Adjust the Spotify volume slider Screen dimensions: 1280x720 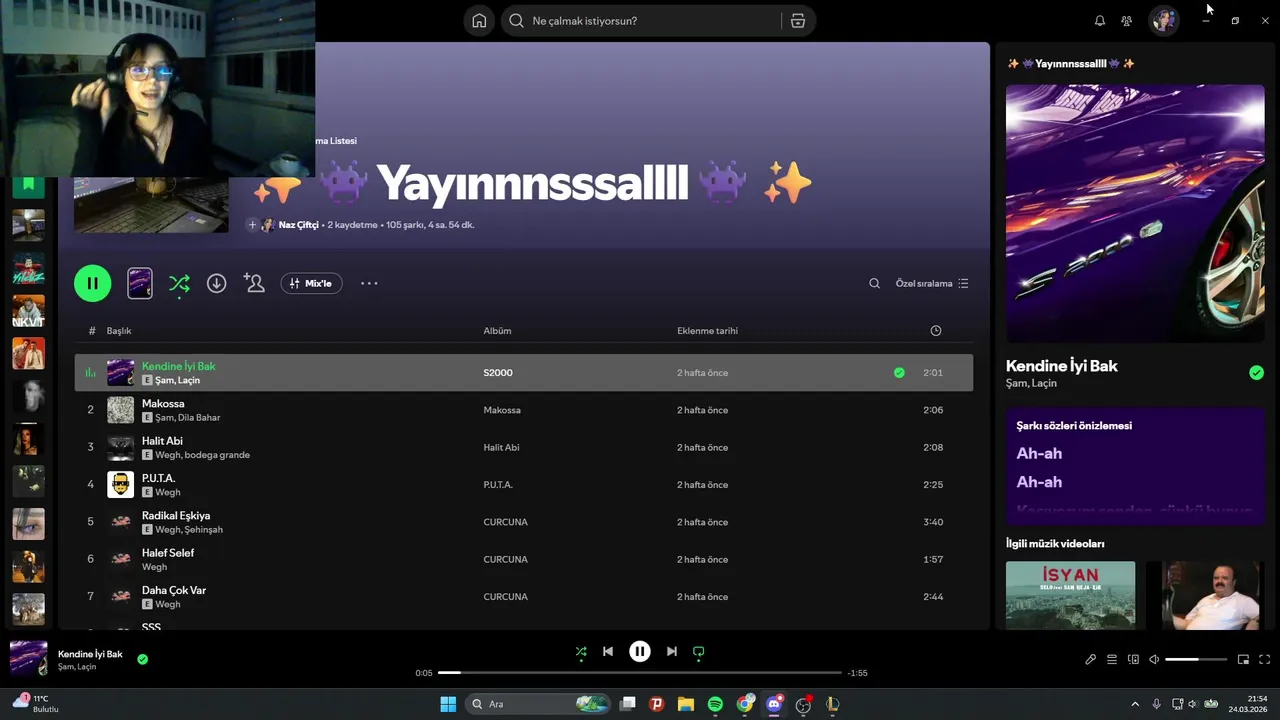[x=1196, y=660]
